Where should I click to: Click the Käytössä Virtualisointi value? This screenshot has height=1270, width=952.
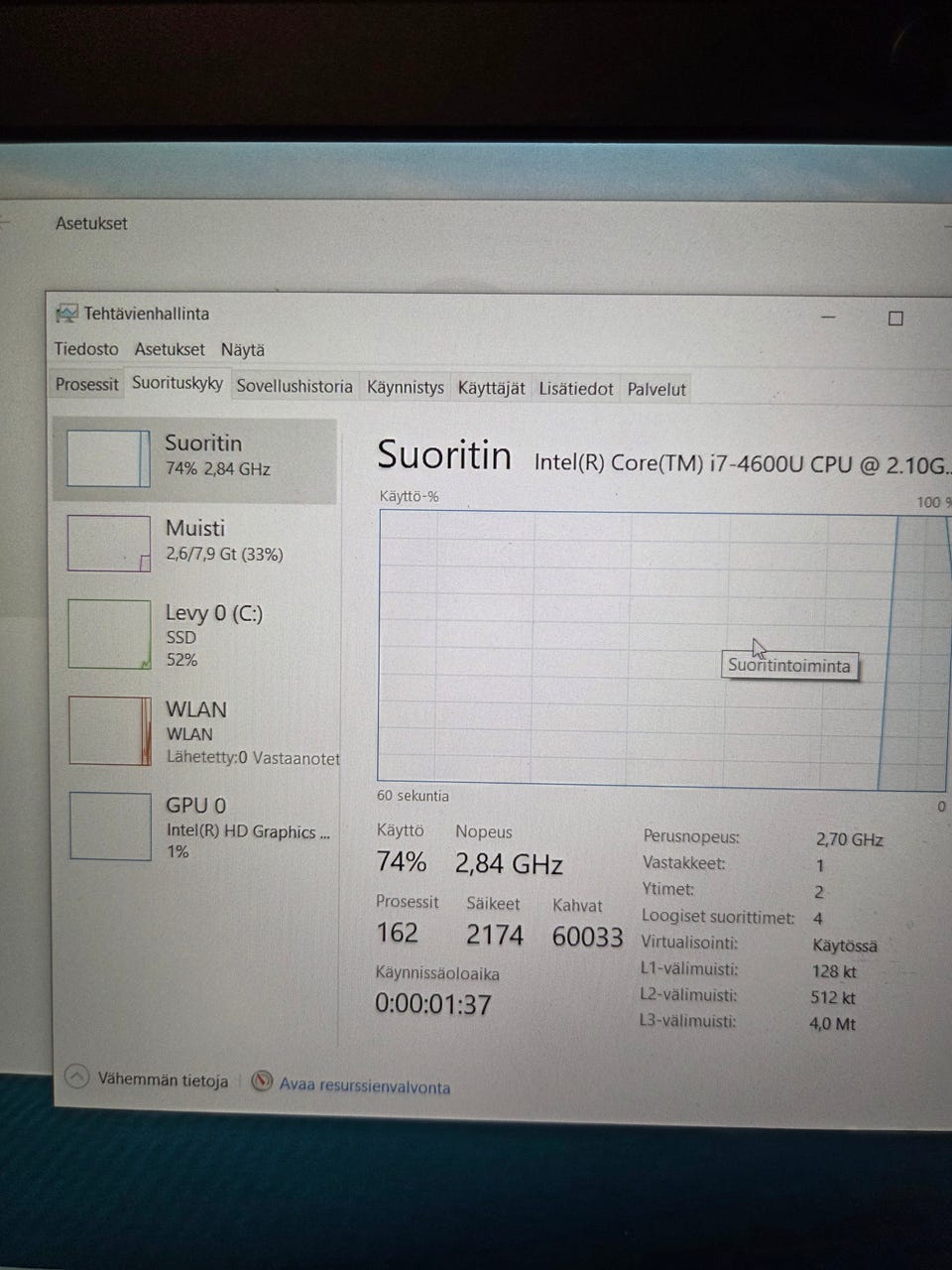(x=845, y=946)
